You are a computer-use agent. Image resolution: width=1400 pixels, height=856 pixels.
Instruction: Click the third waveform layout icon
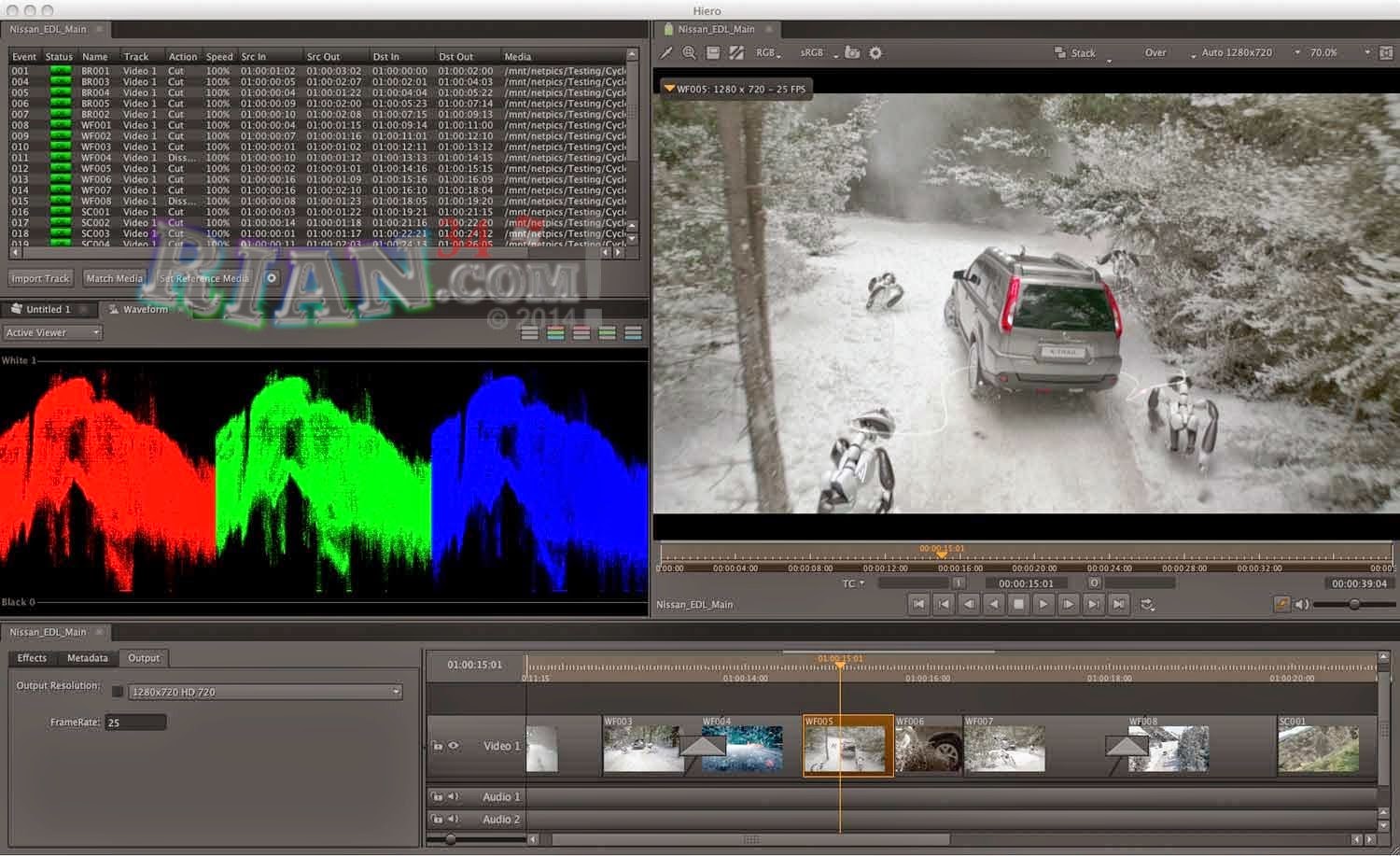(581, 333)
